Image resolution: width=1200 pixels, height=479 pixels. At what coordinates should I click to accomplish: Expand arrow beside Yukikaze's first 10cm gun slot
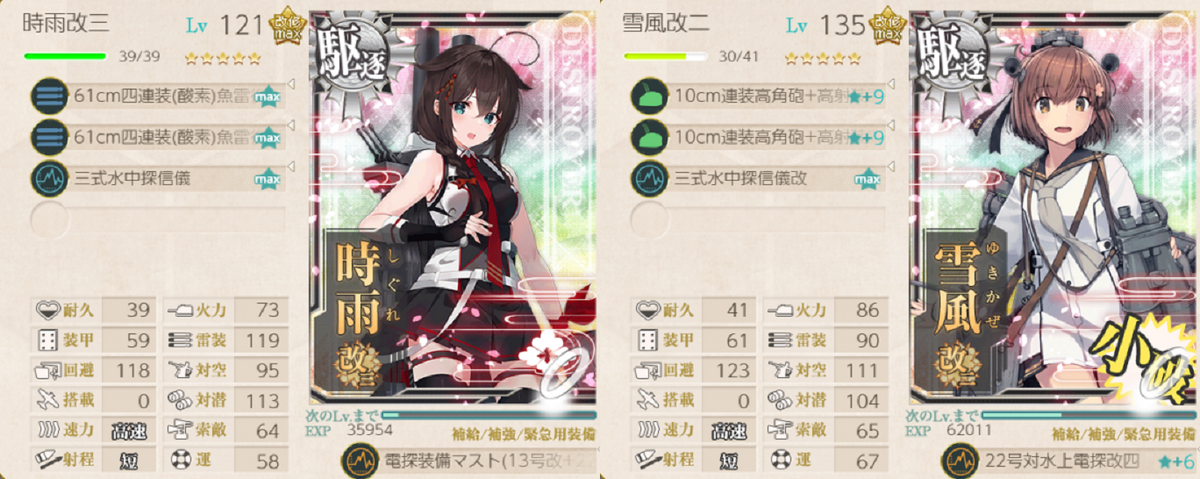pos(890,86)
